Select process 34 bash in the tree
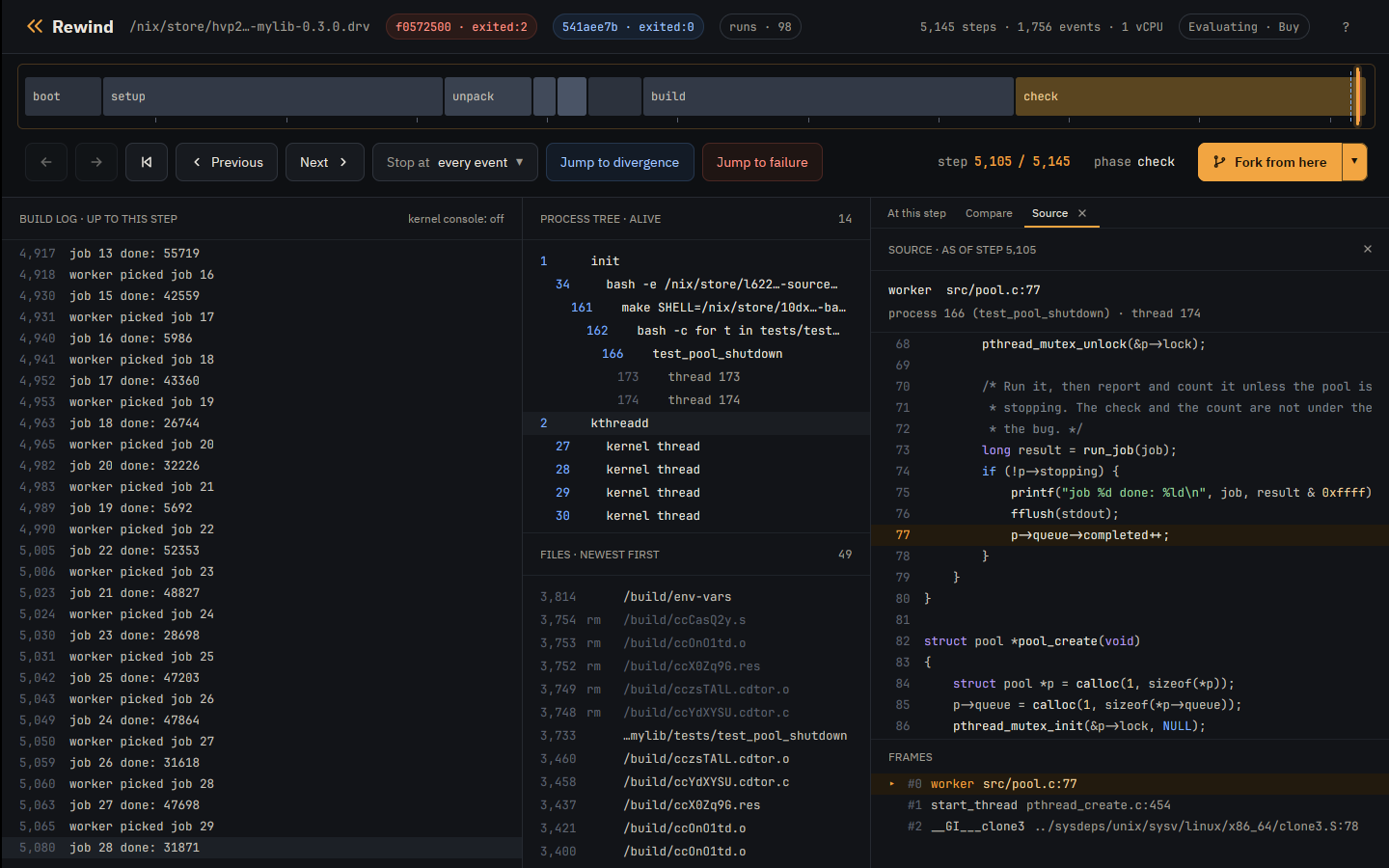The image size is (1389, 868). [696, 285]
